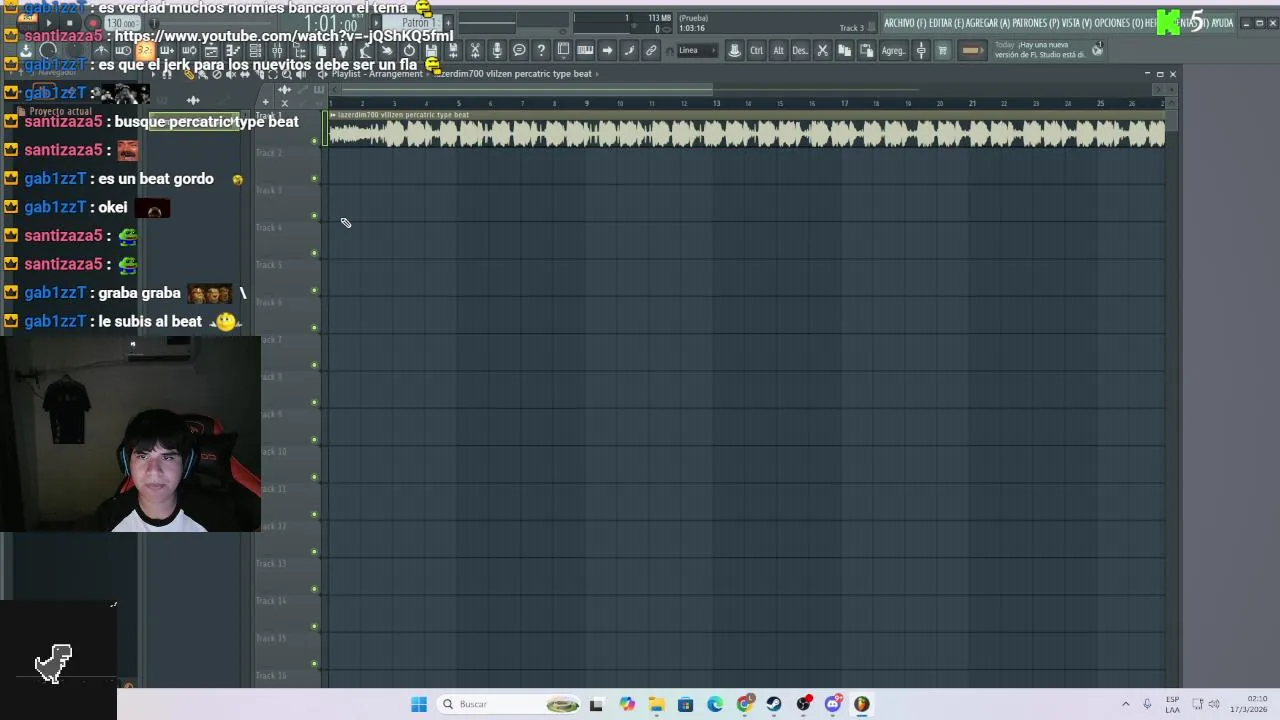Toggle the metronome icon in the toolbar
1280x720 pixels.
click(x=101, y=50)
